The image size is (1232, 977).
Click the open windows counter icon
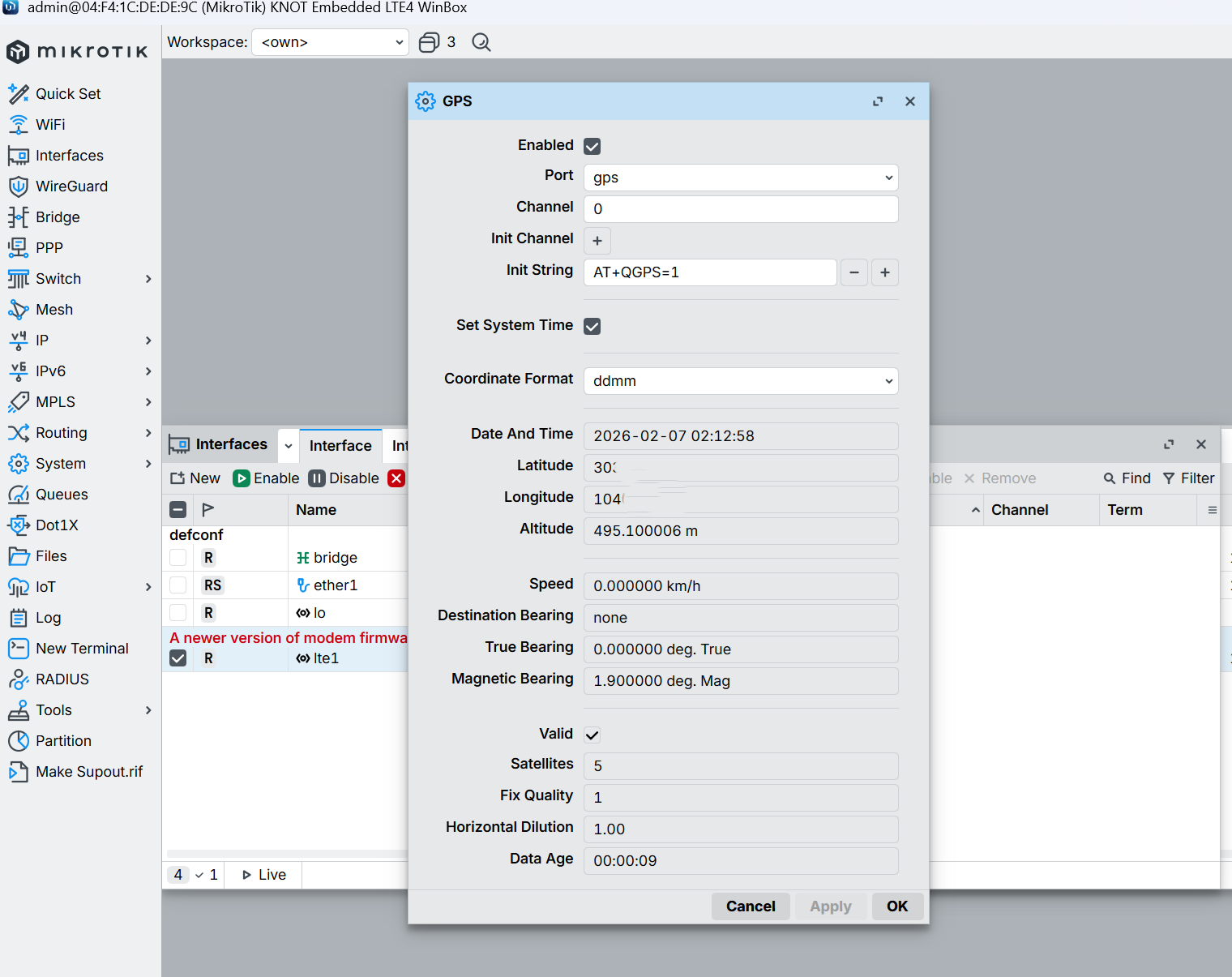point(430,42)
